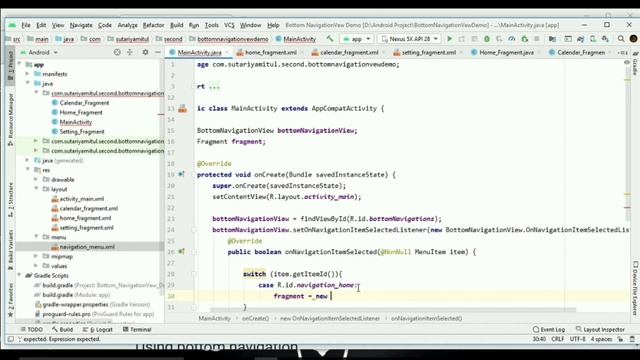Switch to the home_fragment.xml tab
Viewport: 640px width, 360px height.
[x=271, y=52]
